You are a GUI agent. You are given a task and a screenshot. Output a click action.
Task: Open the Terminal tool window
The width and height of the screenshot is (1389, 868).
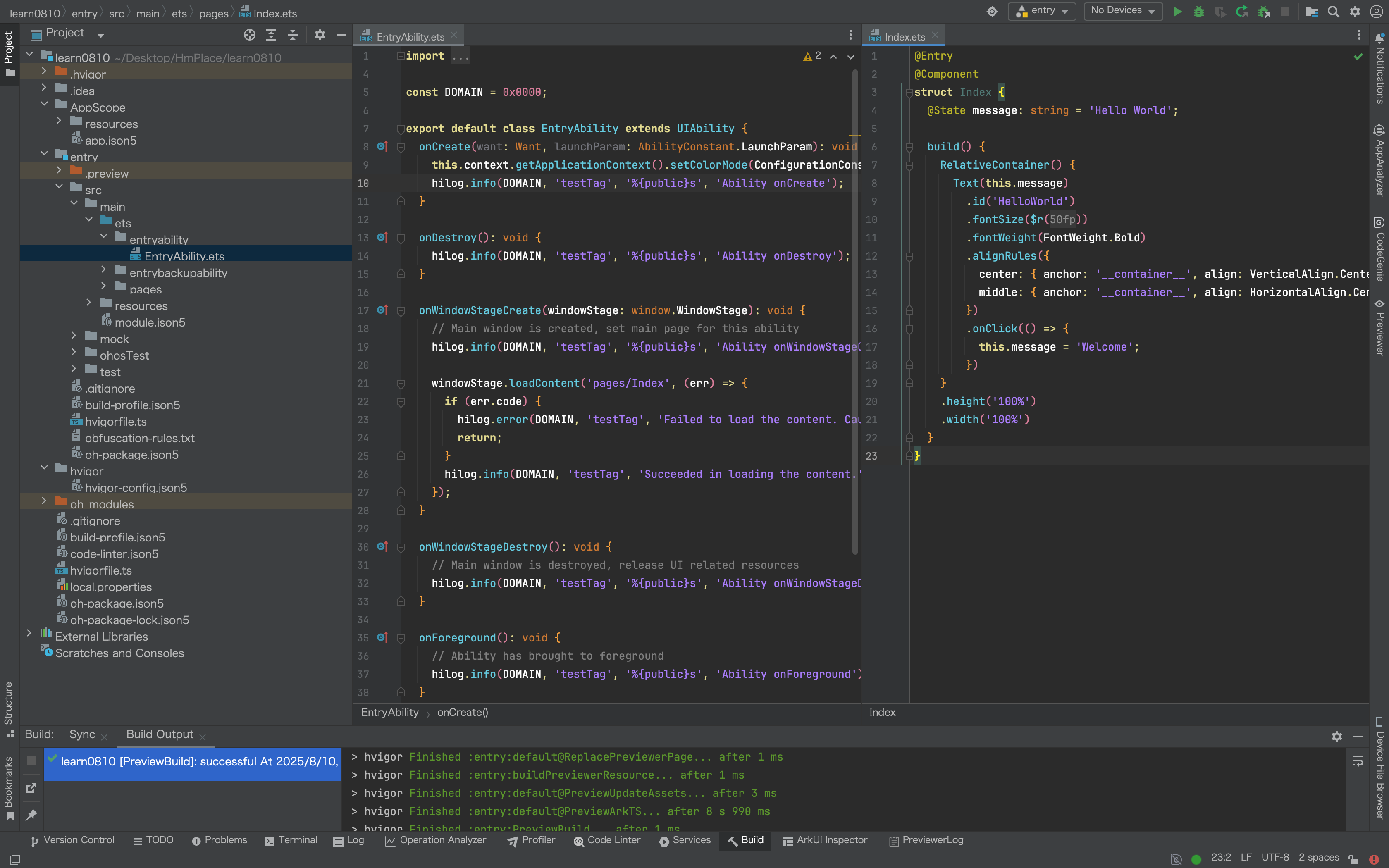click(x=291, y=840)
